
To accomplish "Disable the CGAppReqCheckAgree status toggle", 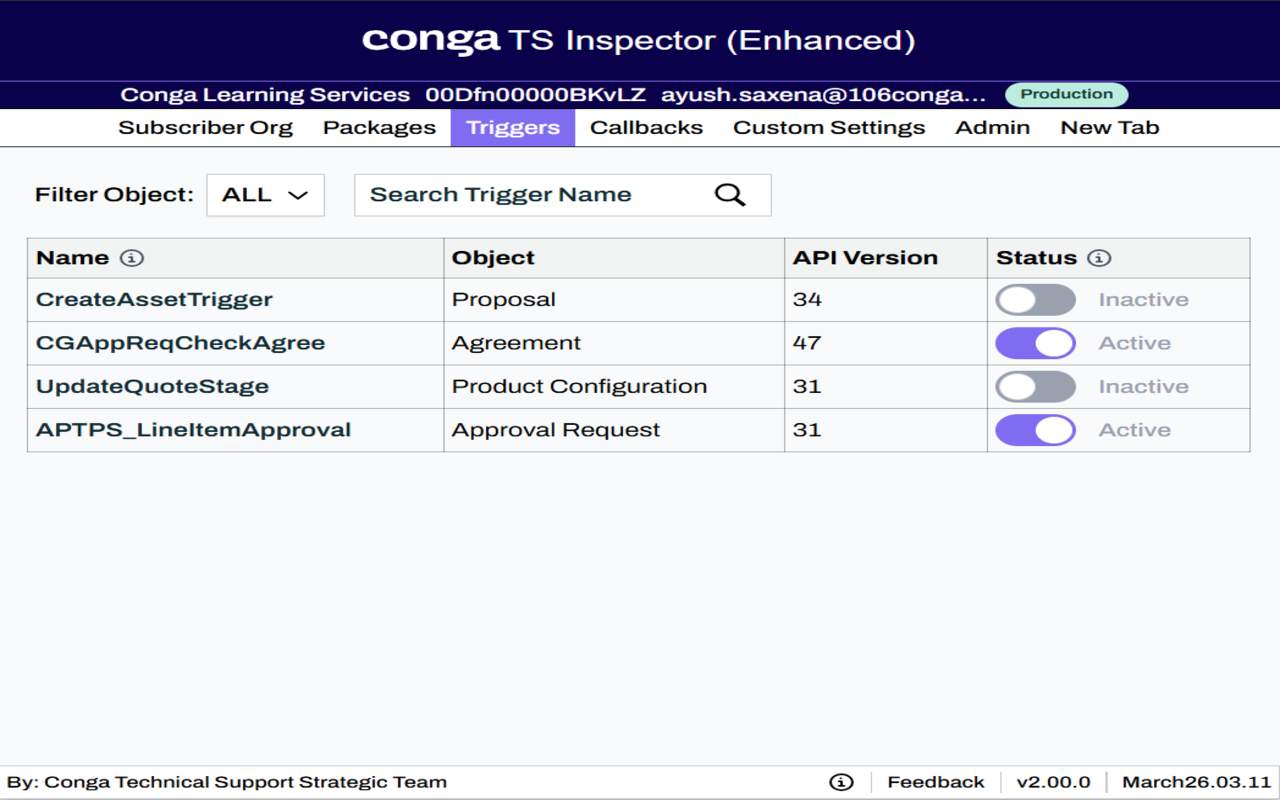I will [x=1035, y=343].
